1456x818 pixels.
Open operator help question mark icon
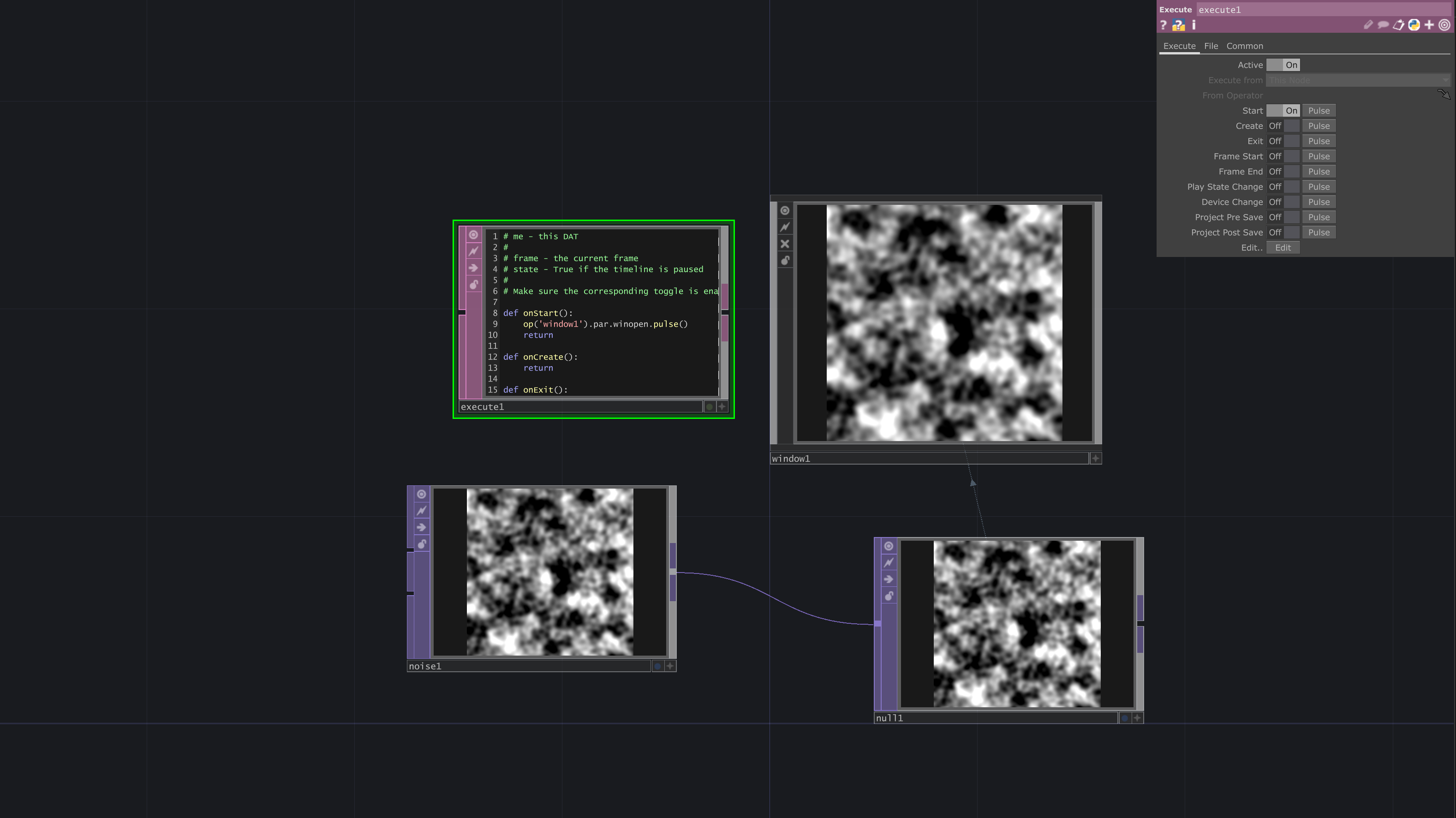click(1163, 25)
